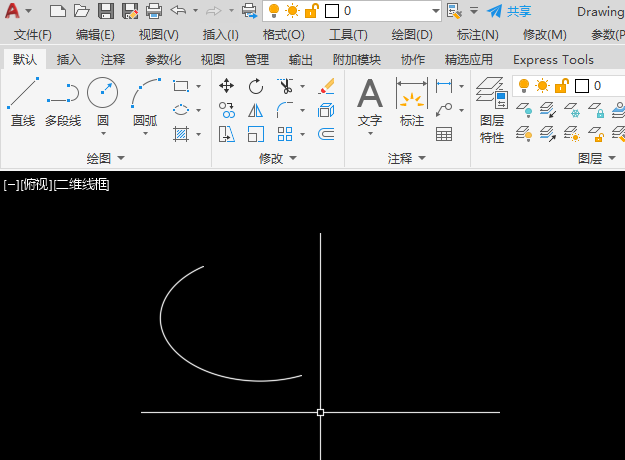Activate the Hatch tool
This screenshot has height=460, width=625.
181,134
